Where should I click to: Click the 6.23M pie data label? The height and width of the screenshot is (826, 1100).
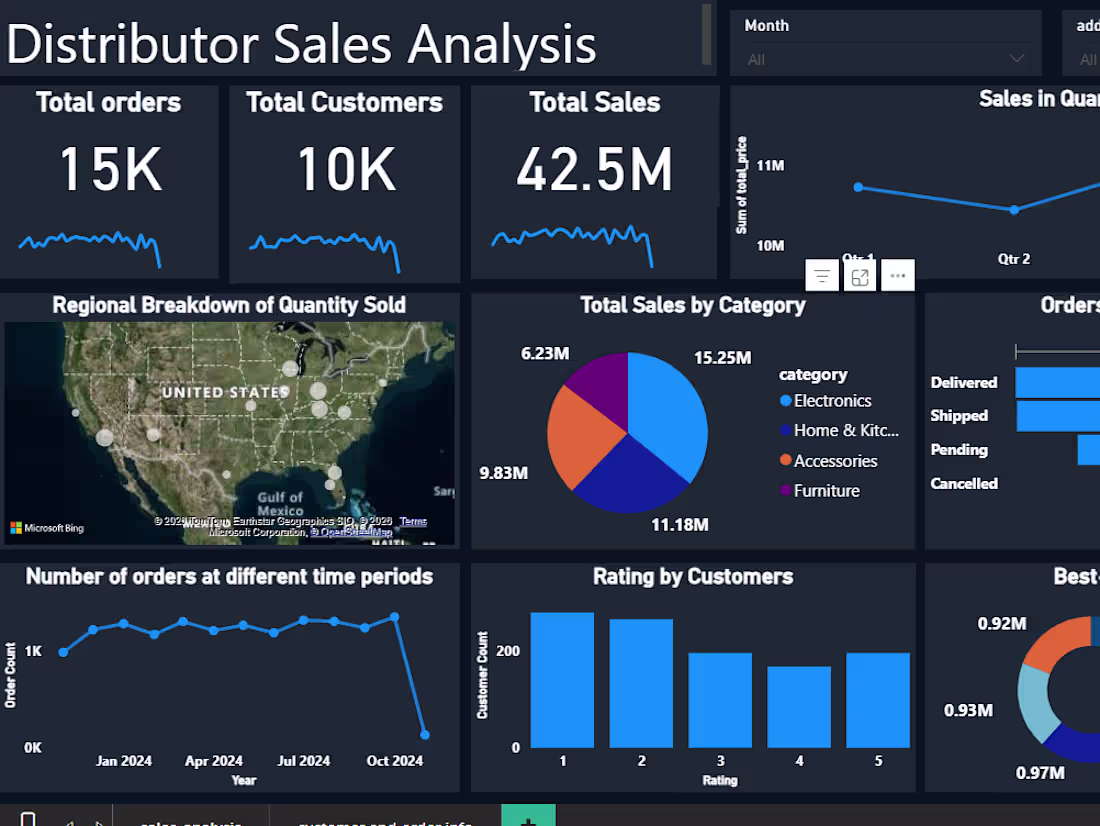544,353
